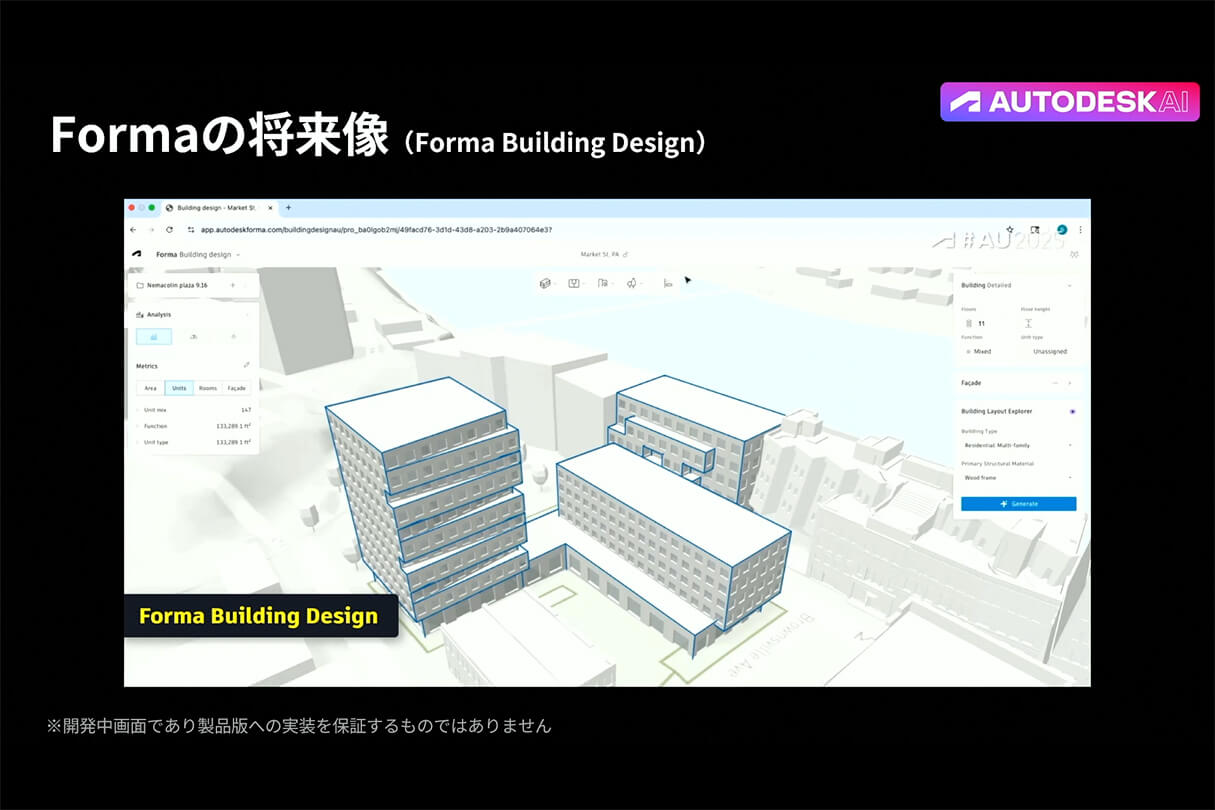The height and width of the screenshot is (810, 1215).
Task: Select the building massing tool in toolbar
Action: click(545, 283)
